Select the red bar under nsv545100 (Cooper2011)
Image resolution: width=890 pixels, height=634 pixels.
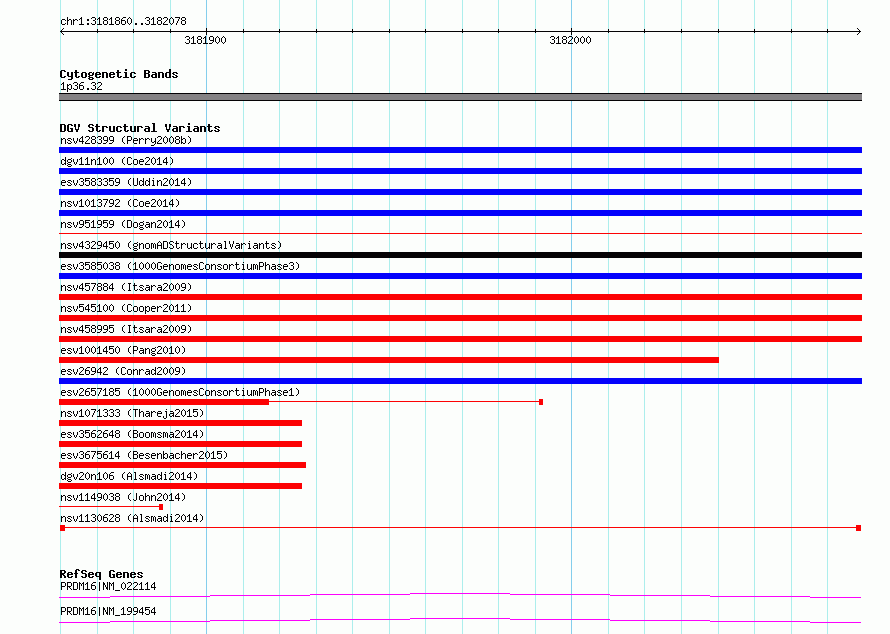click(x=460, y=318)
